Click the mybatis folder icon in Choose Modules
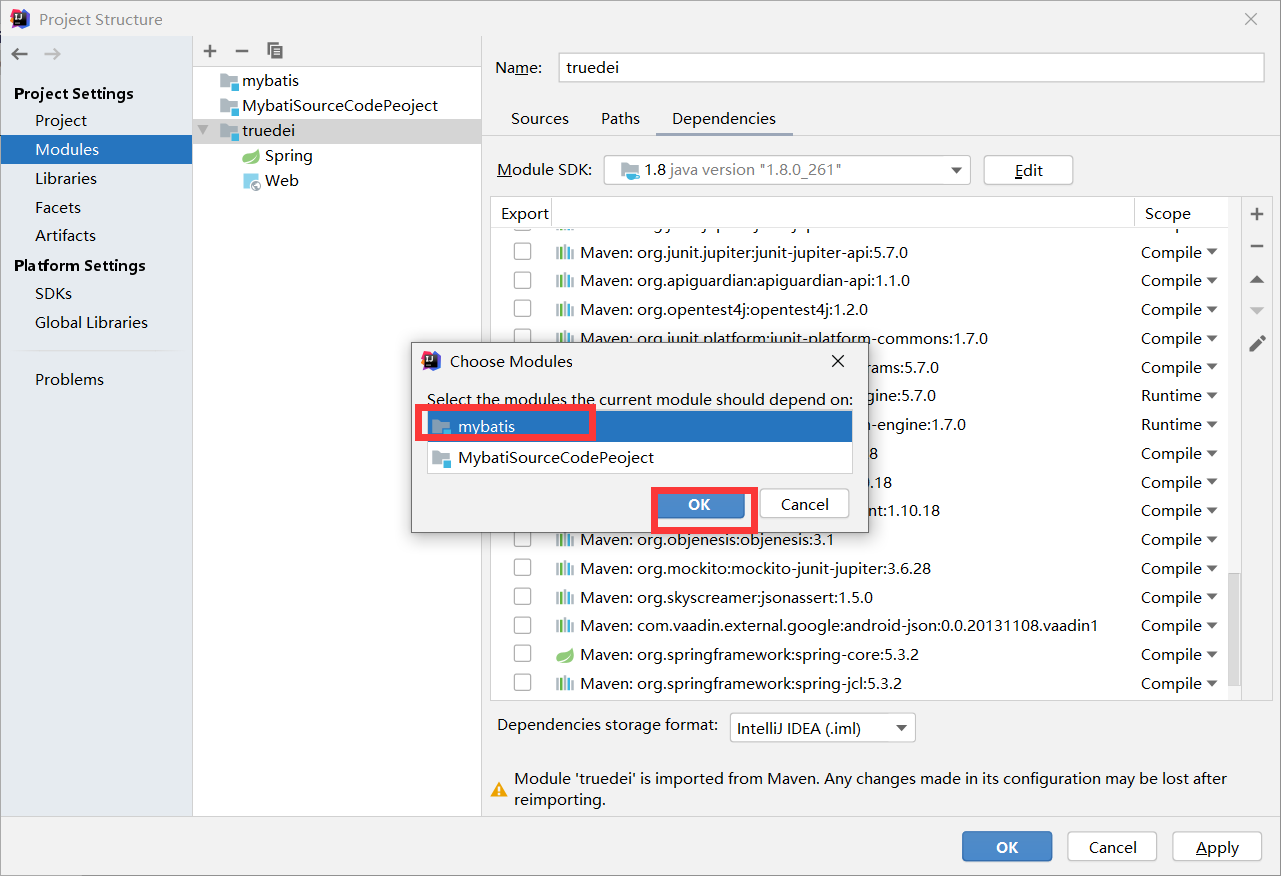Viewport: 1281px width, 876px height. 441,426
